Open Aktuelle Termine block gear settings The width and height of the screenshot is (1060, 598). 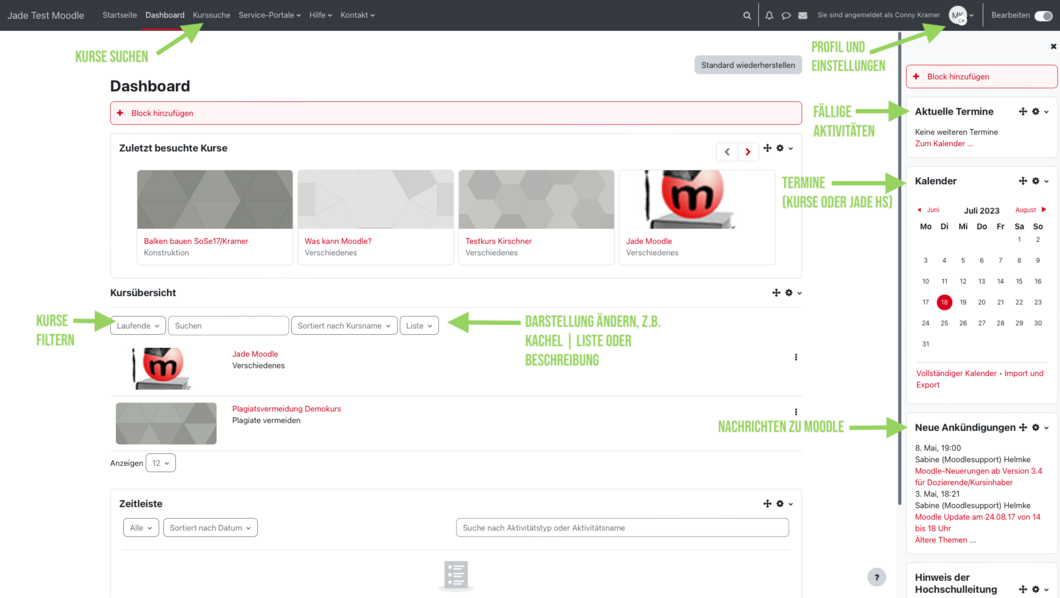pos(1036,111)
